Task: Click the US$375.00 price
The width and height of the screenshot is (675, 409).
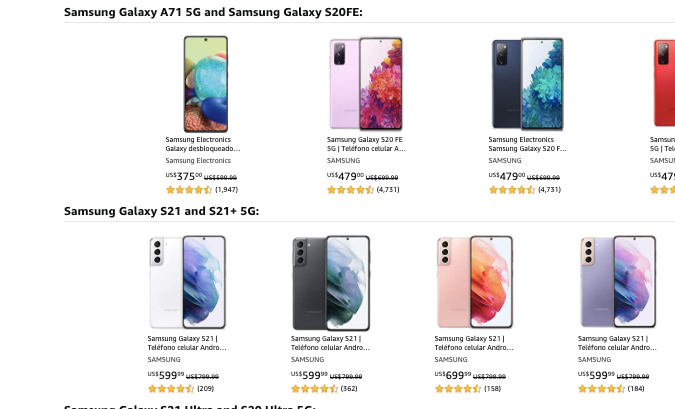Action: pos(184,176)
